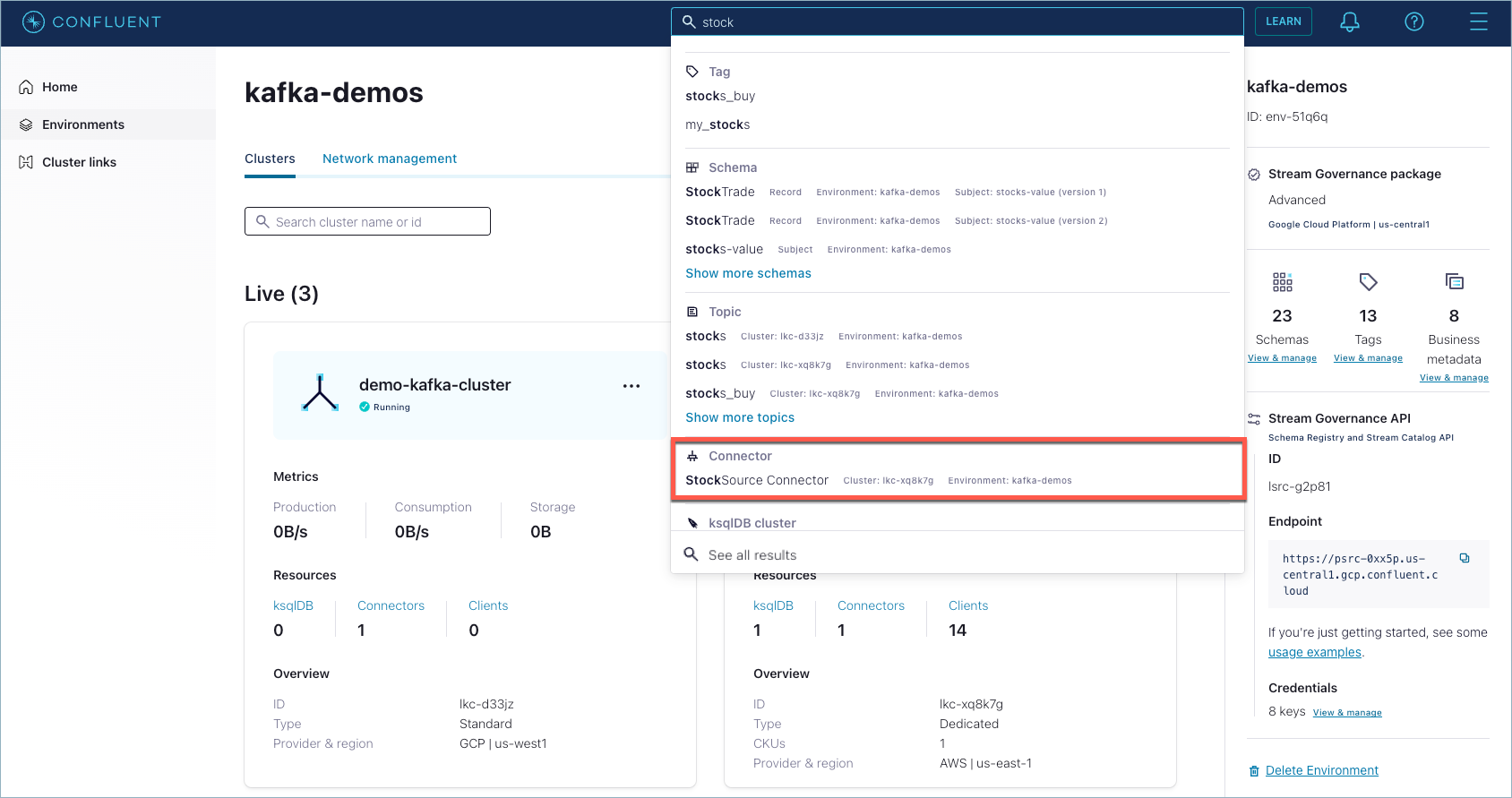This screenshot has width=1512, height=798.
Task: Click Connectors link in second cluster card
Action: [x=871, y=605]
